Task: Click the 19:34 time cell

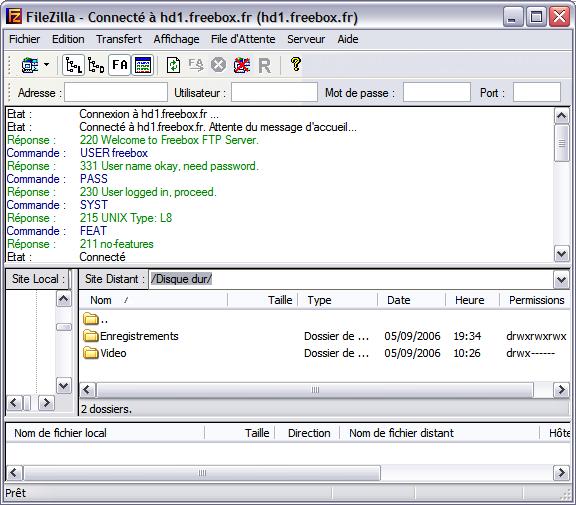Action: click(467, 336)
